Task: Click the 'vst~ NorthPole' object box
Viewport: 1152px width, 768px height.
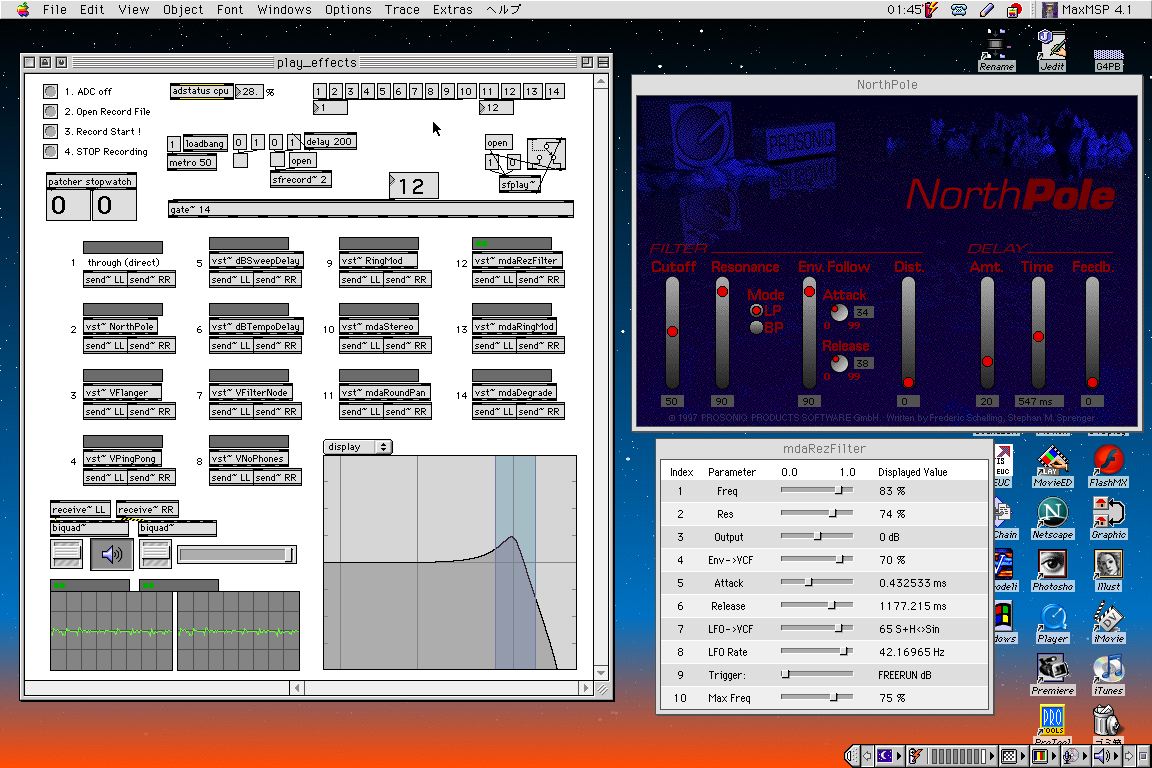Action: pos(120,327)
